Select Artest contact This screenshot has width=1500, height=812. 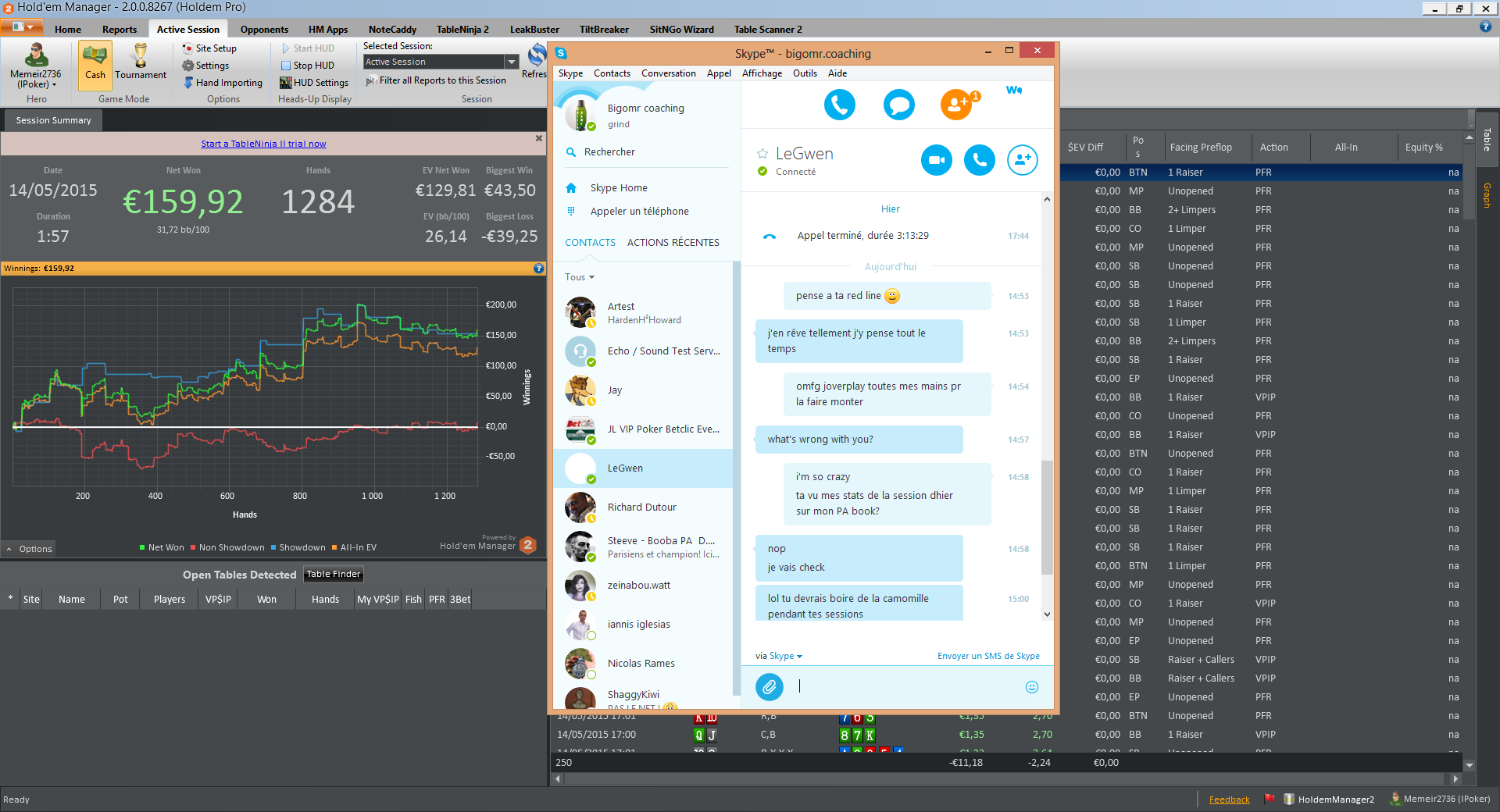tap(643, 312)
